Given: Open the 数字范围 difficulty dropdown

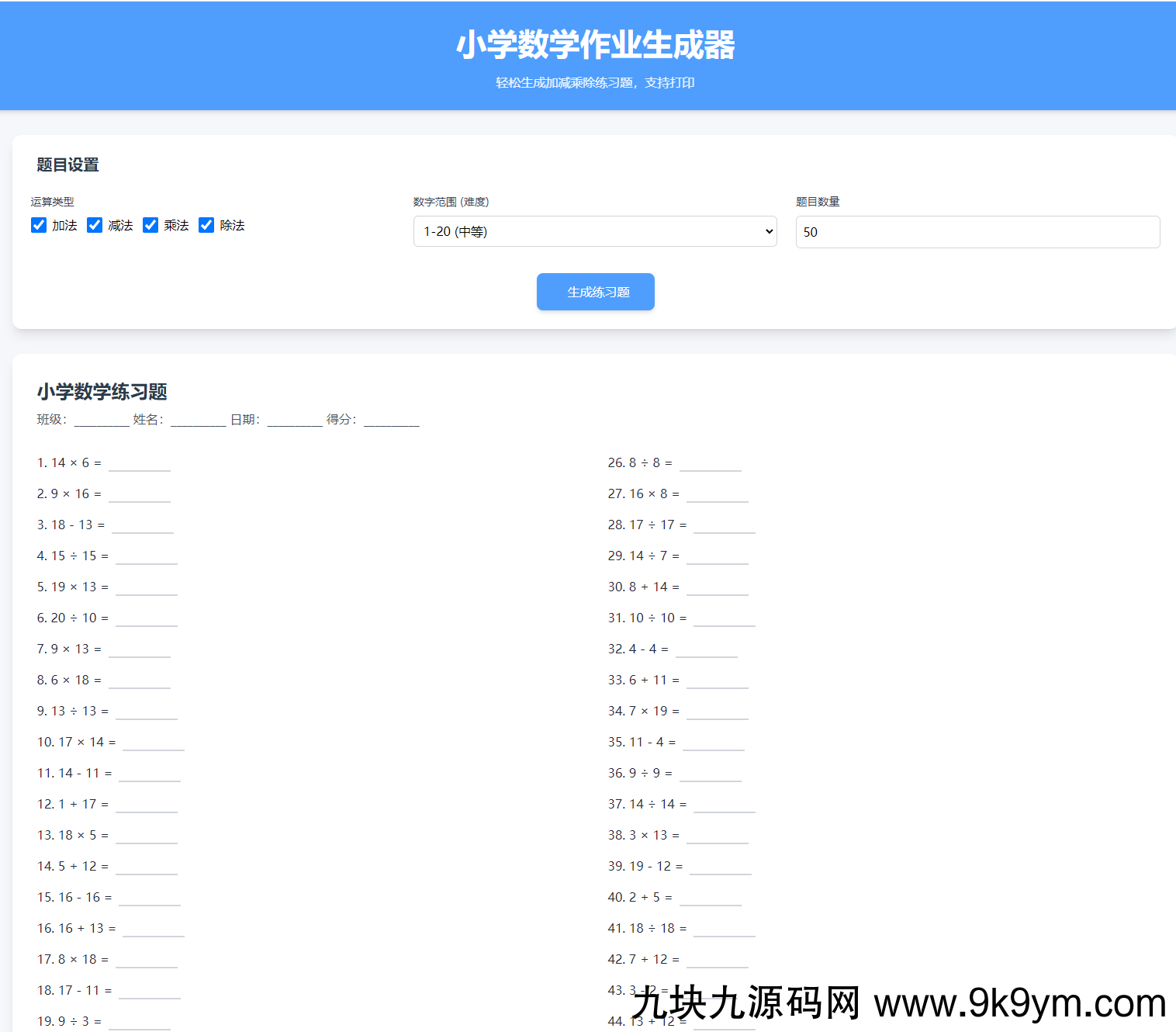Looking at the screenshot, I should point(595,231).
